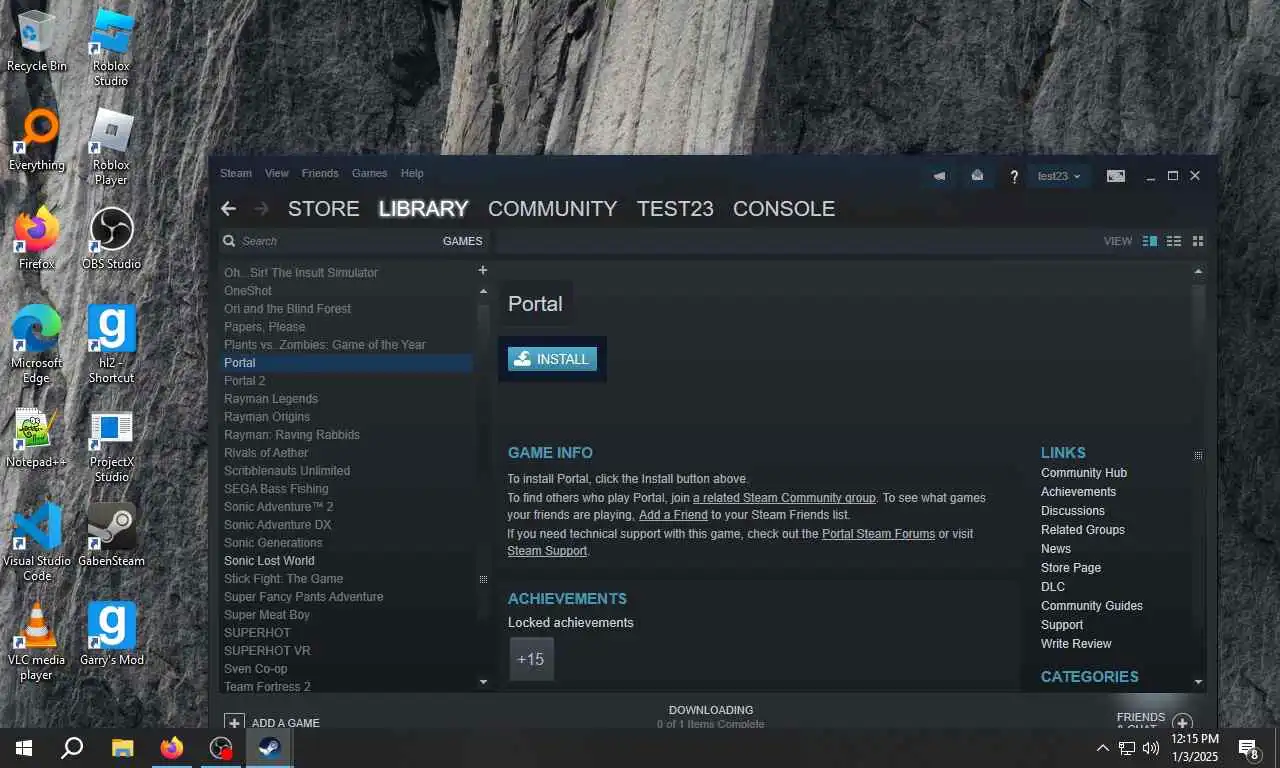Select detail view icon
This screenshot has width=1280, height=768.
coord(1150,241)
